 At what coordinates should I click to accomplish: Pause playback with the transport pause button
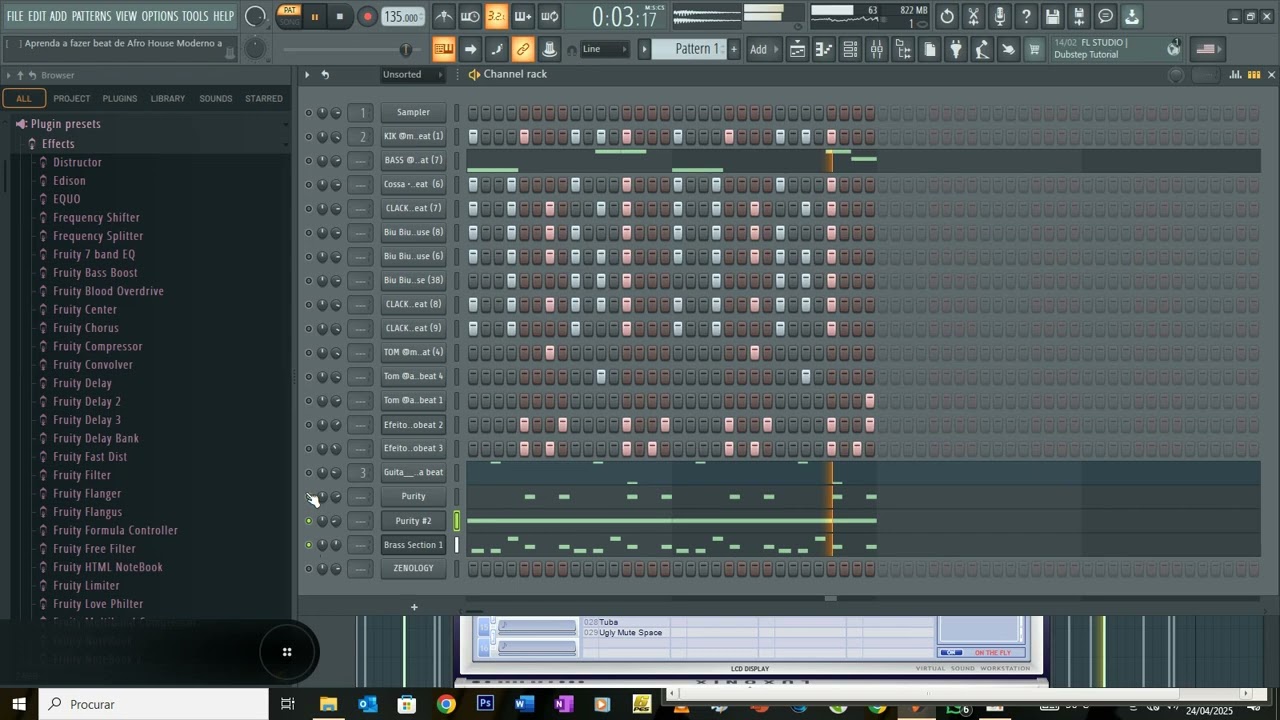point(314,17)
